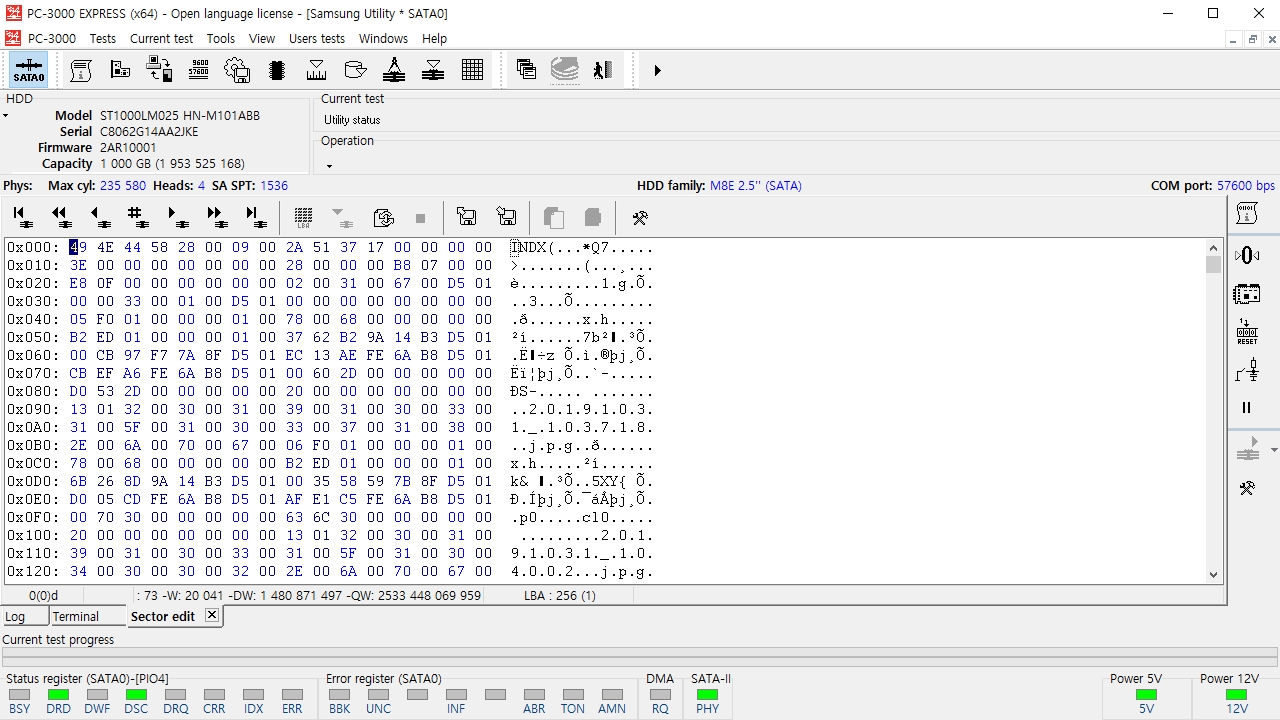Click the grid table icon in the top toolbar
Screen dimensions: 1280x720
(473, 70)
